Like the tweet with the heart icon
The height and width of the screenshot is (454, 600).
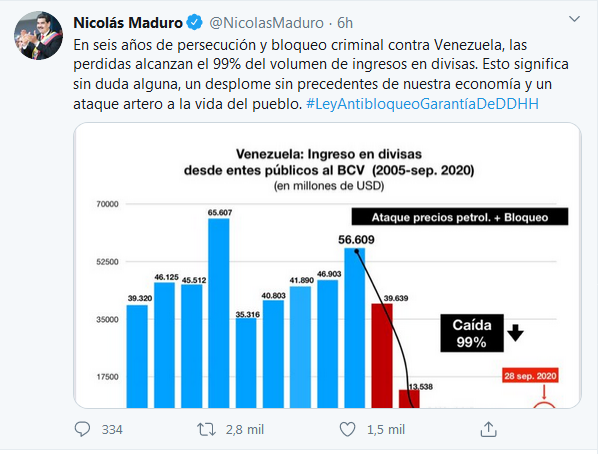tap(347, 430)
